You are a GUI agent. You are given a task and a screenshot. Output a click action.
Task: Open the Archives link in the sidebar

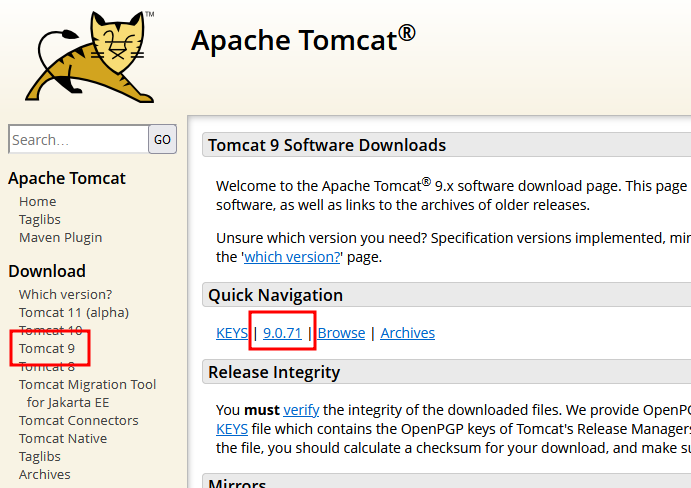tap(45, 475)
